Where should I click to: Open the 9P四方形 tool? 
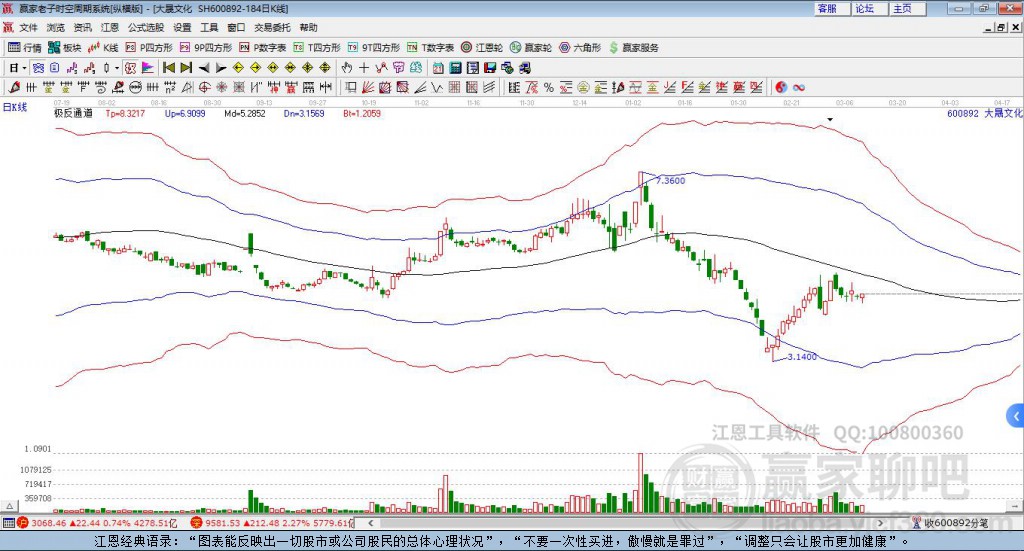click(206, 48)
